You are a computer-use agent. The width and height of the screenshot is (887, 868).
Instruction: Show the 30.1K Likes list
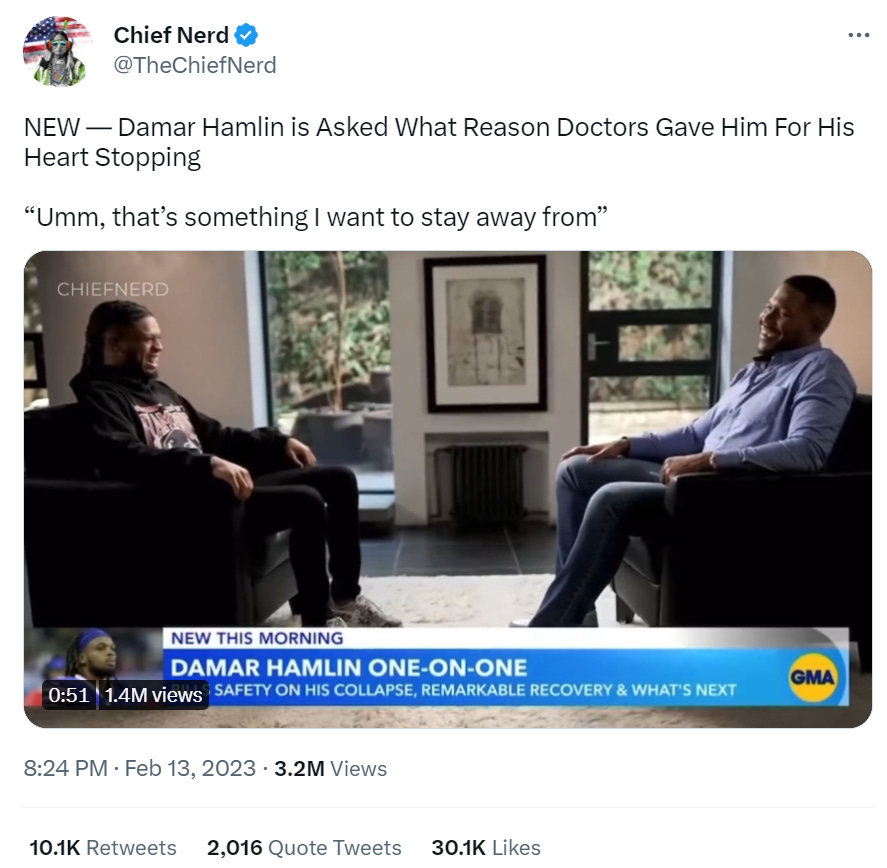coord(486,848)
